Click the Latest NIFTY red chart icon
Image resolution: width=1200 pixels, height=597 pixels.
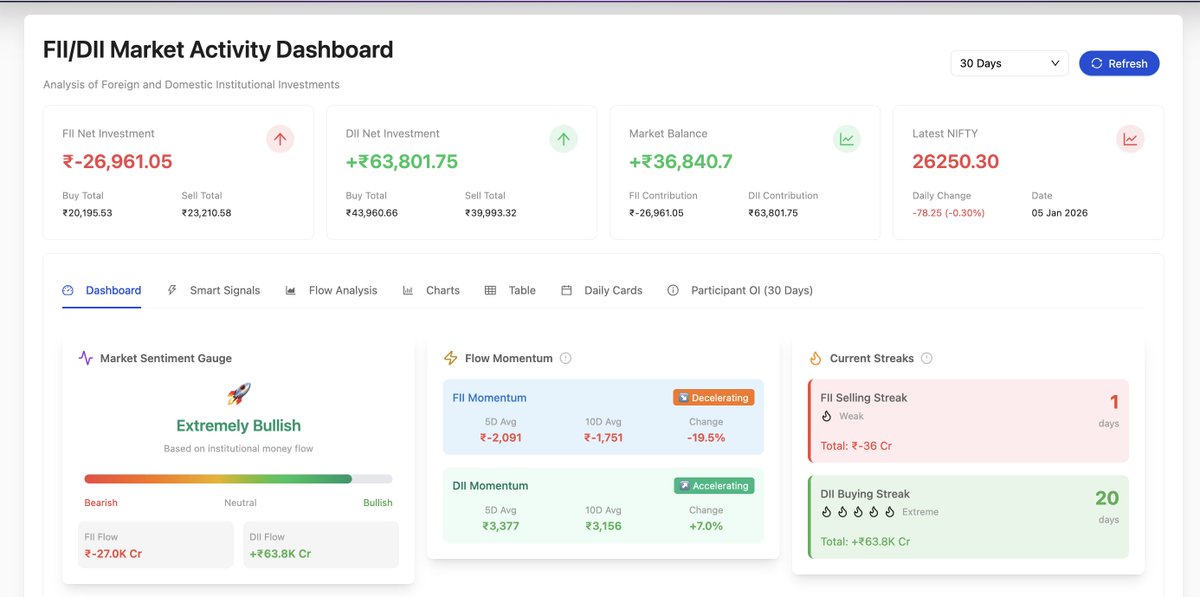tap(1130, 139)
